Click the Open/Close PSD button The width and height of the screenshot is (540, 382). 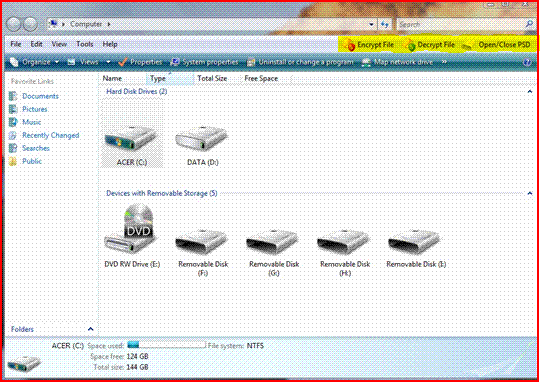[x=496, y=45]
